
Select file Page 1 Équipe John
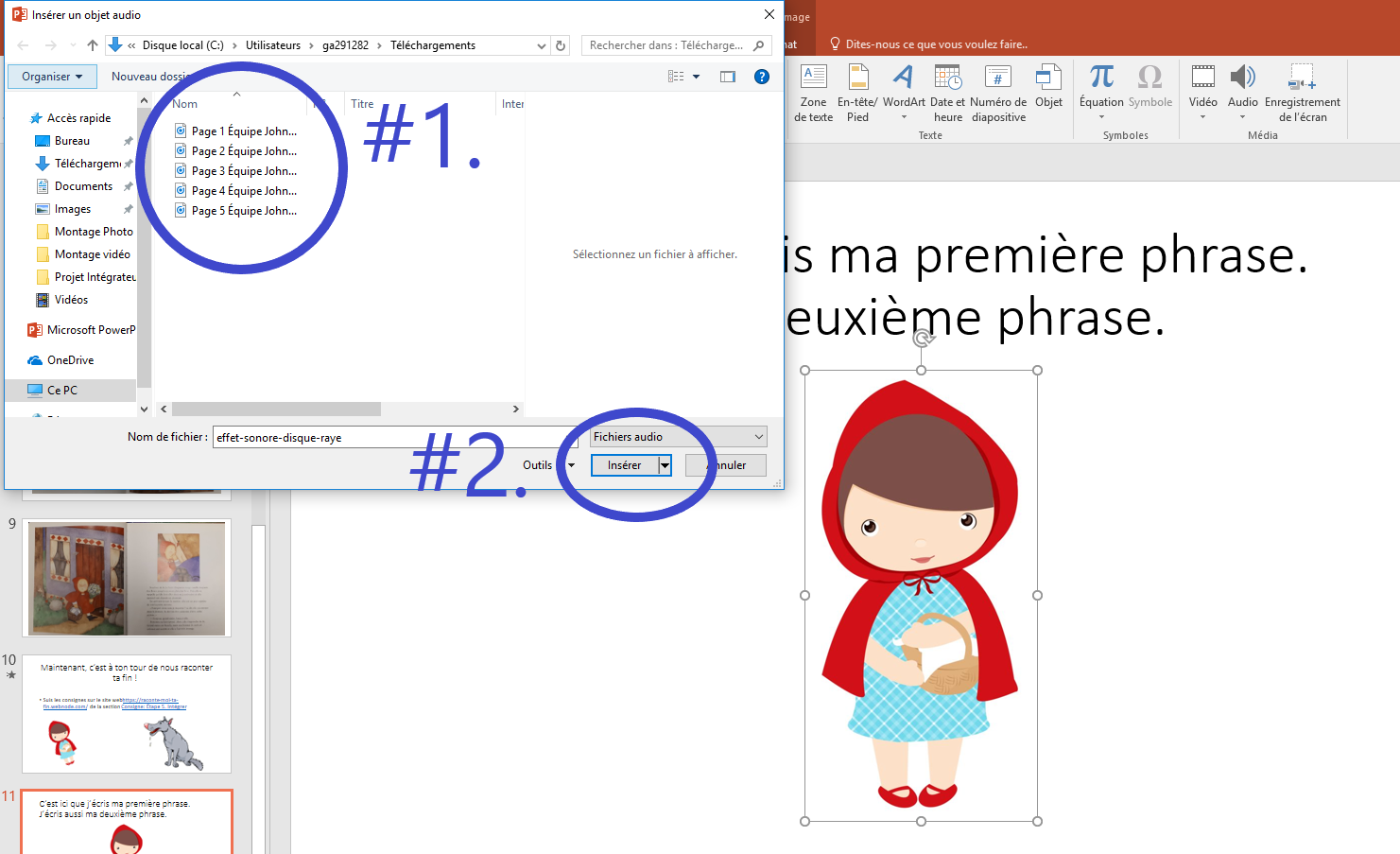tap(236, 131)
